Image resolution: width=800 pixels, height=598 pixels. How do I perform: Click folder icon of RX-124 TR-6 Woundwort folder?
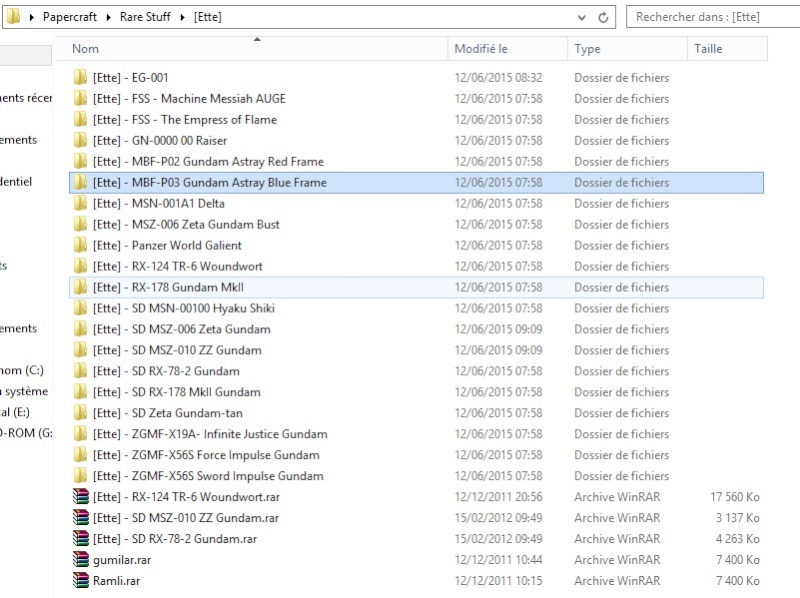coord(80,266)
